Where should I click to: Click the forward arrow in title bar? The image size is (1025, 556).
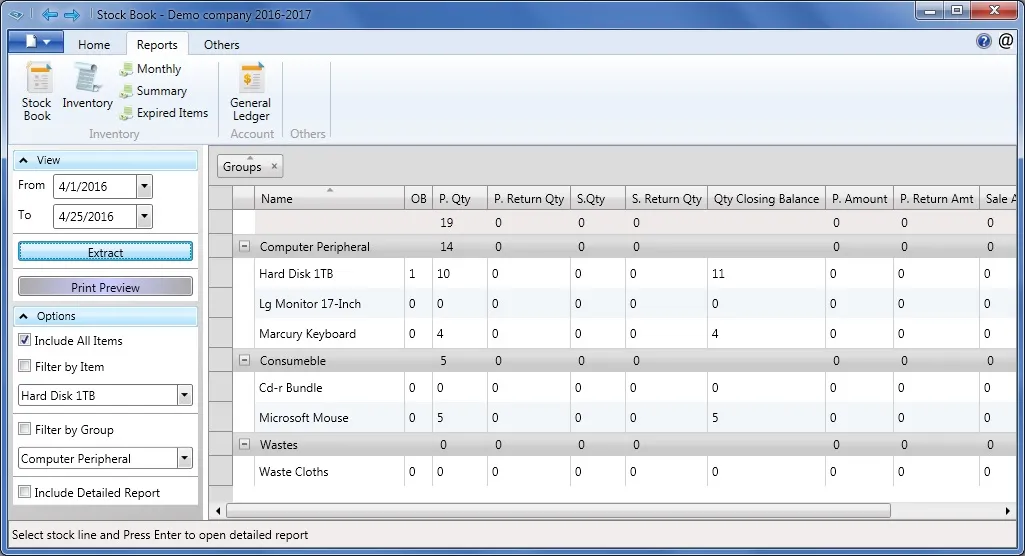[x=72, y=14]
